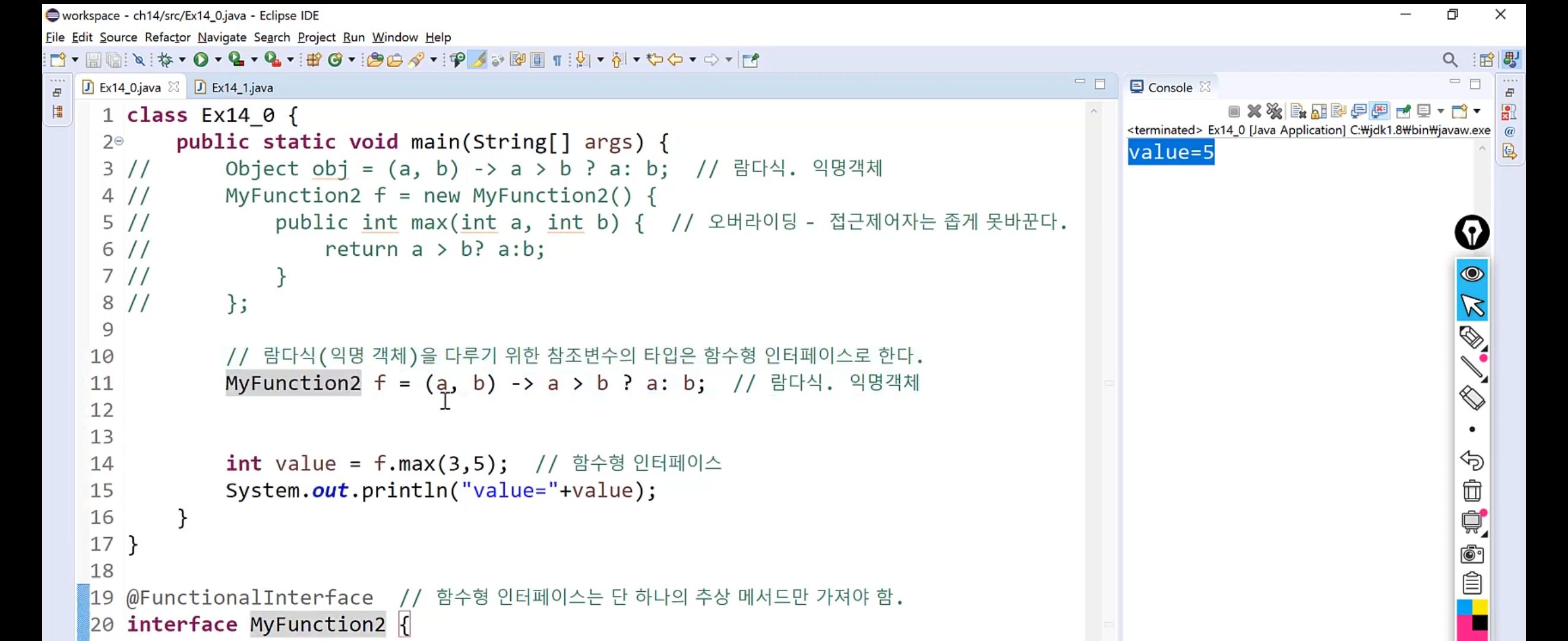The width and height of the screenshot is (1568, 641).
Task: Close the Ex14_0.java editor tab
Action: (173, 87)
